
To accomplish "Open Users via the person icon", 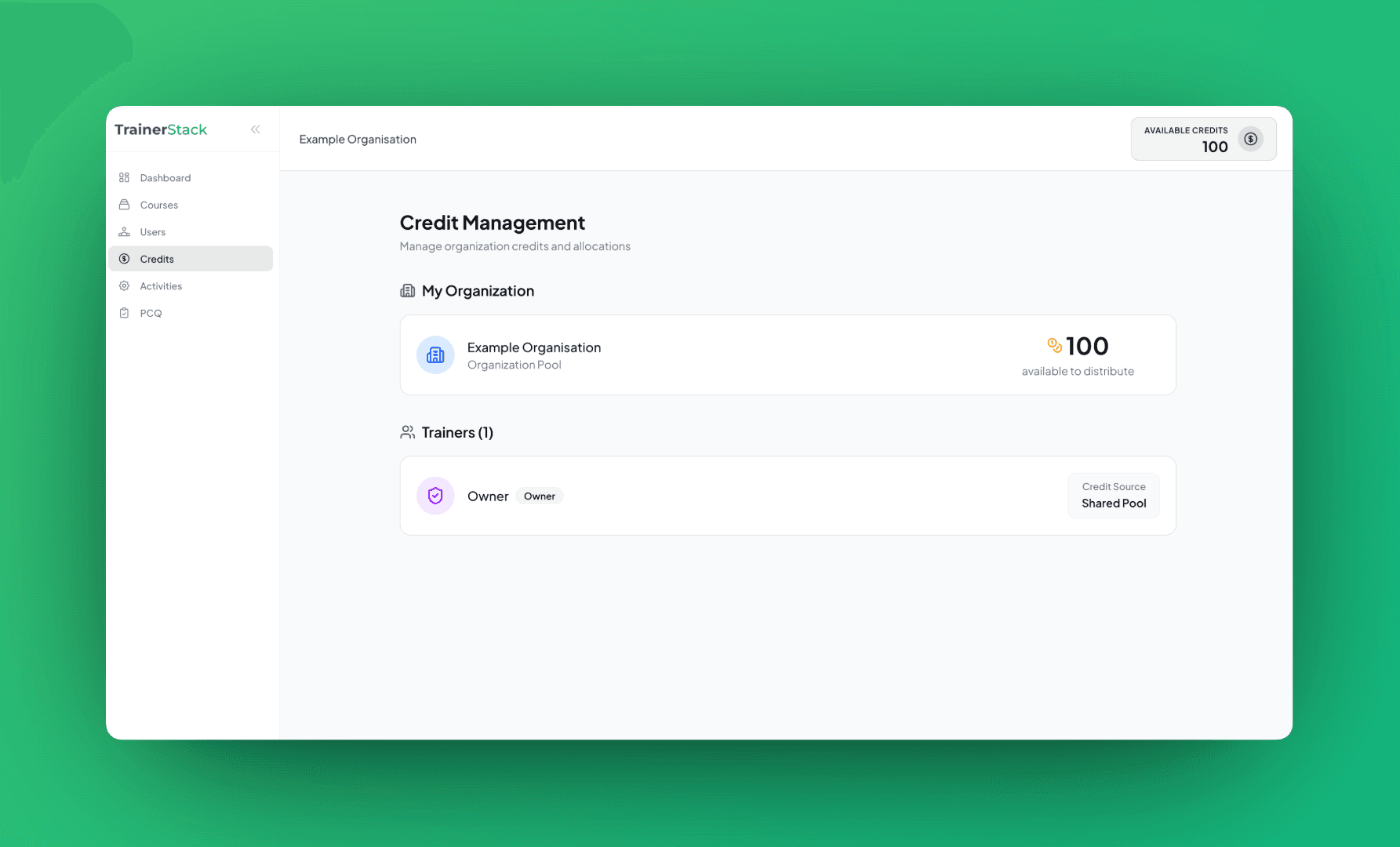I will pos(125,231).
